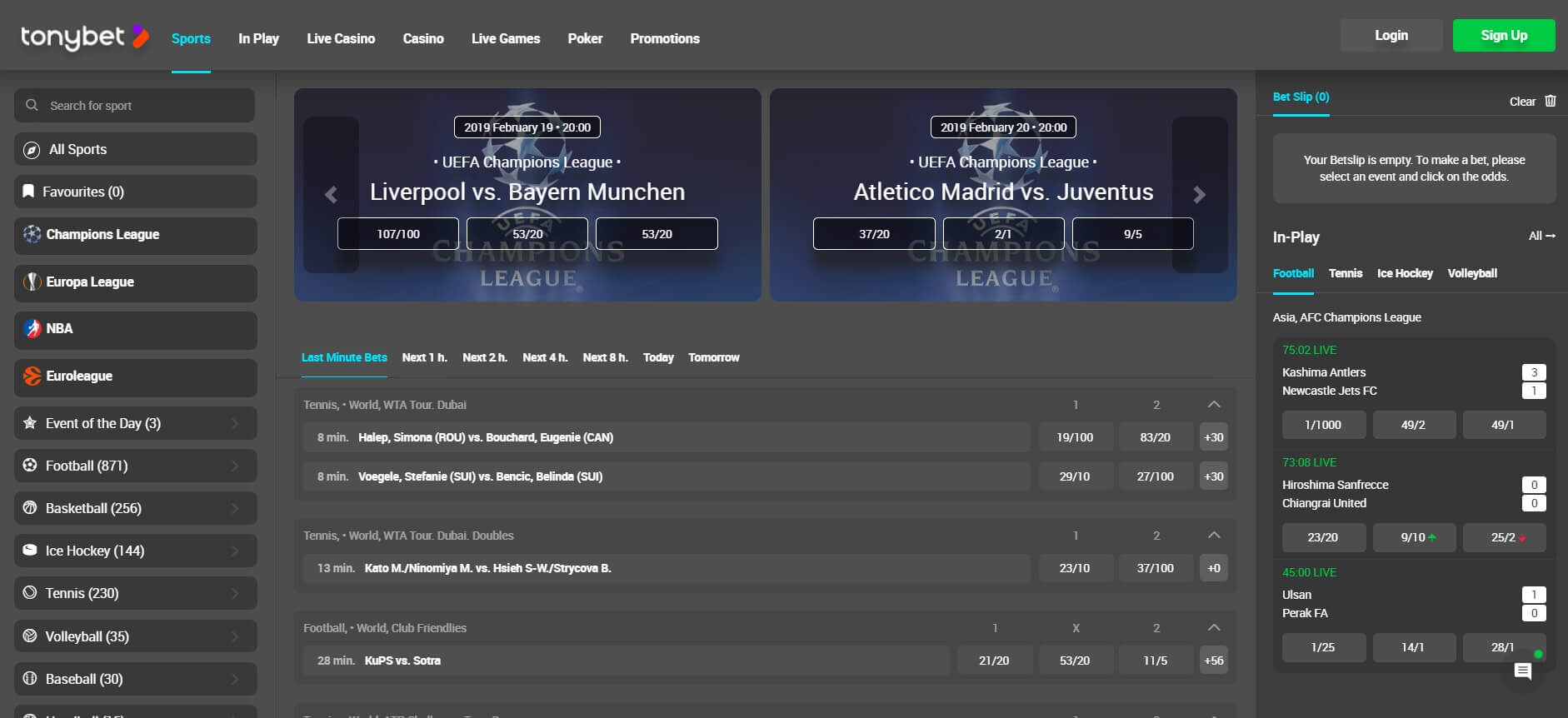Screen dimensions: 1568x718
Task: Click the Sign Up button
Action: 1504,35
